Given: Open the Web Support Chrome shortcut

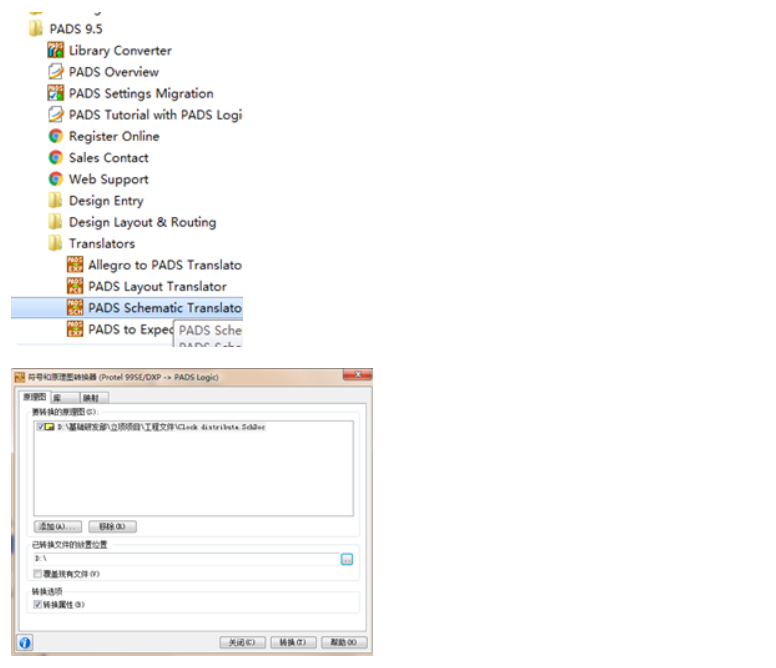Looking at the screenshot, I should [x=55, y=179].
